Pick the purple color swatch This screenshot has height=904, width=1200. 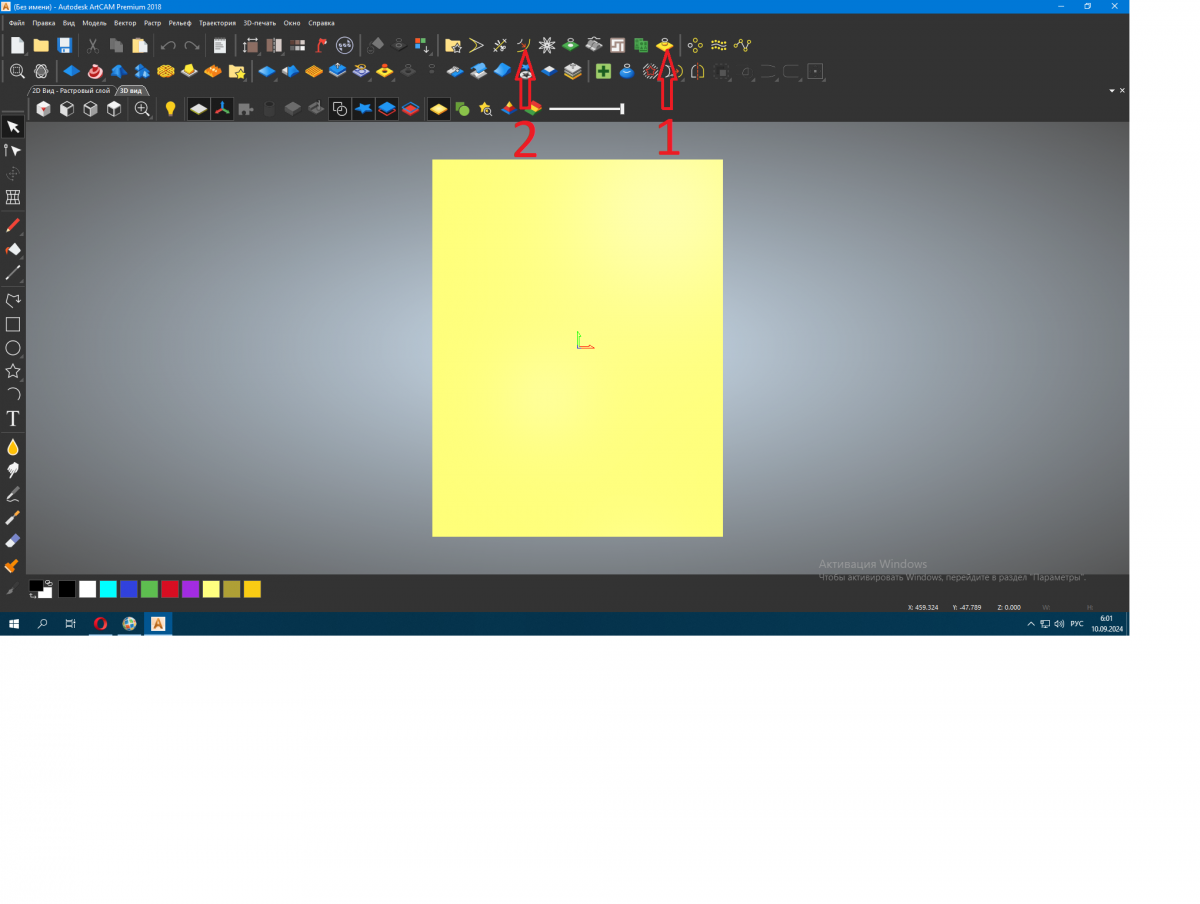click(x=190, y=589)
